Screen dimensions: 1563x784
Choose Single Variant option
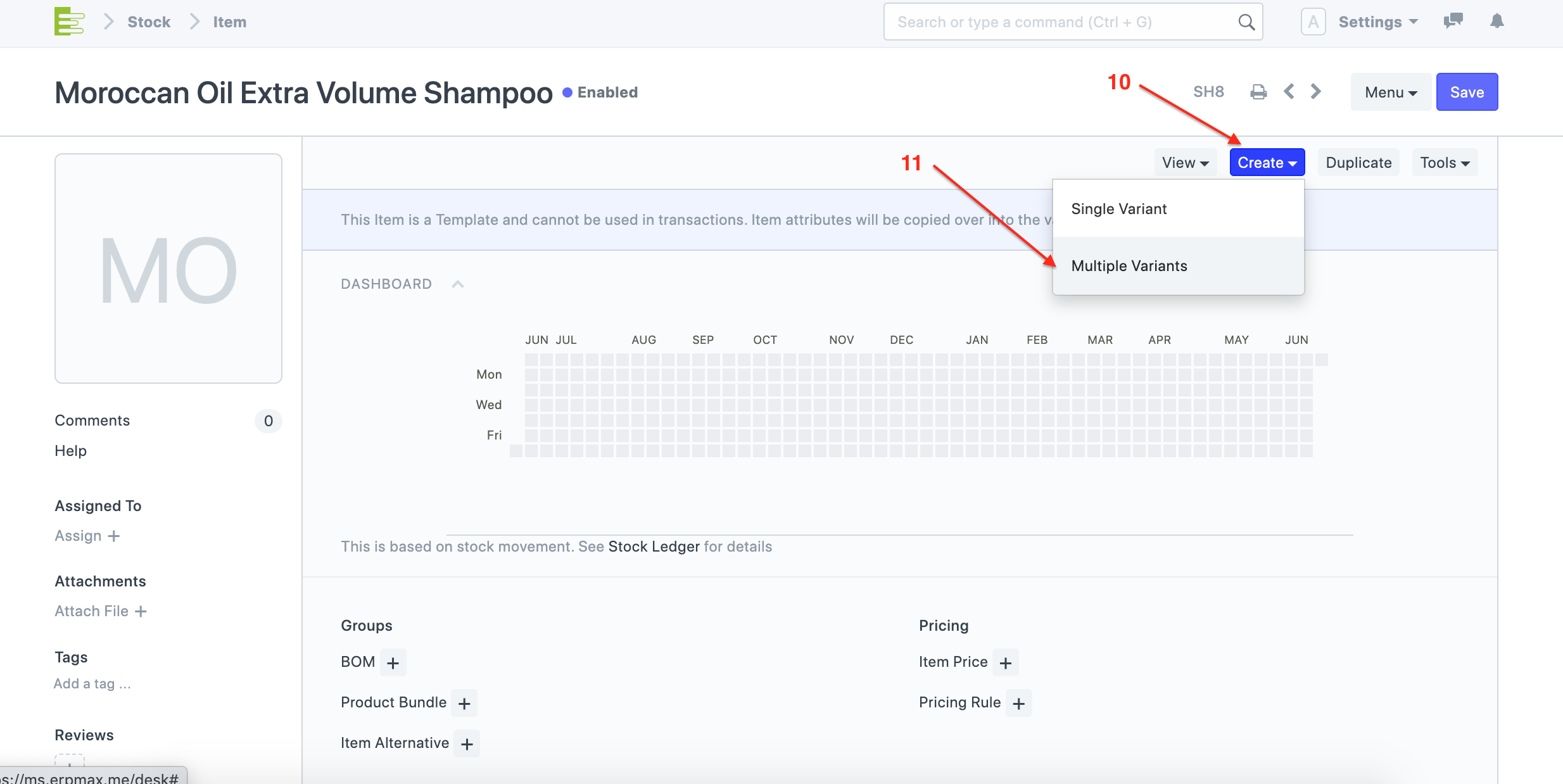coord(1178,209)
